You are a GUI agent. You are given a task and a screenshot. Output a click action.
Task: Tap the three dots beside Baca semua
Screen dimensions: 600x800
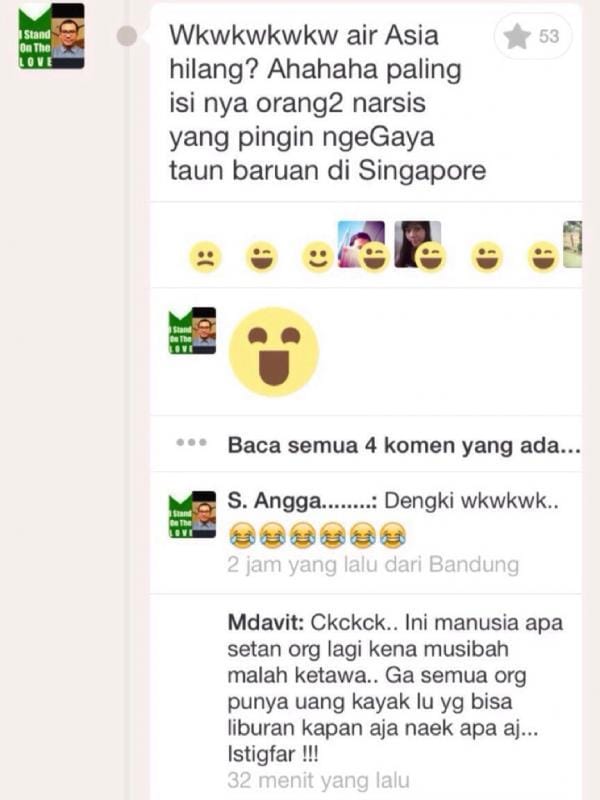point(191,442)
